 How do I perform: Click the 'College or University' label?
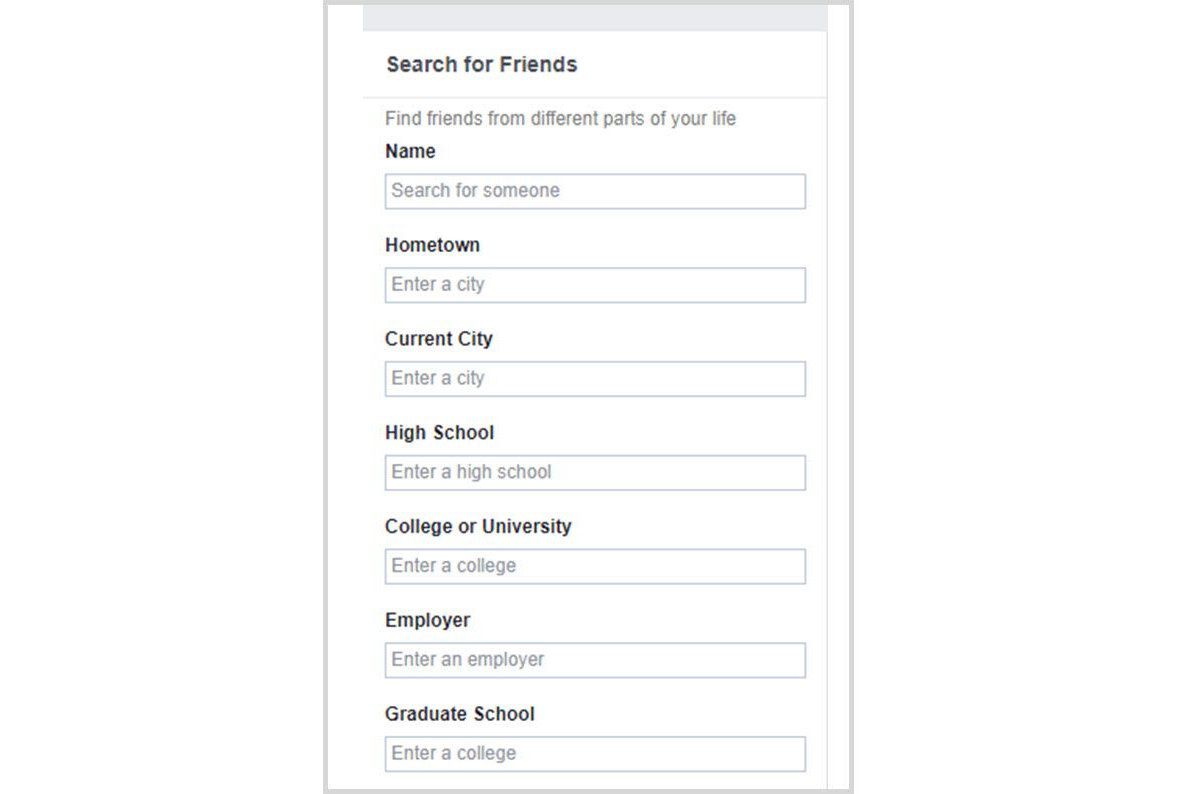tap(478, 527)
